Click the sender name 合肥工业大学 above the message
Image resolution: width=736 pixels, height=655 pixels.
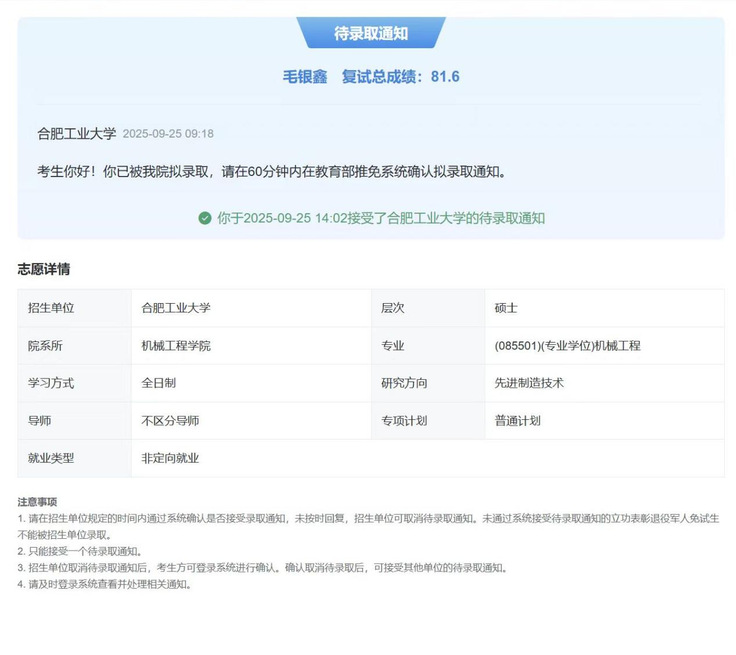tap(77, 133)
